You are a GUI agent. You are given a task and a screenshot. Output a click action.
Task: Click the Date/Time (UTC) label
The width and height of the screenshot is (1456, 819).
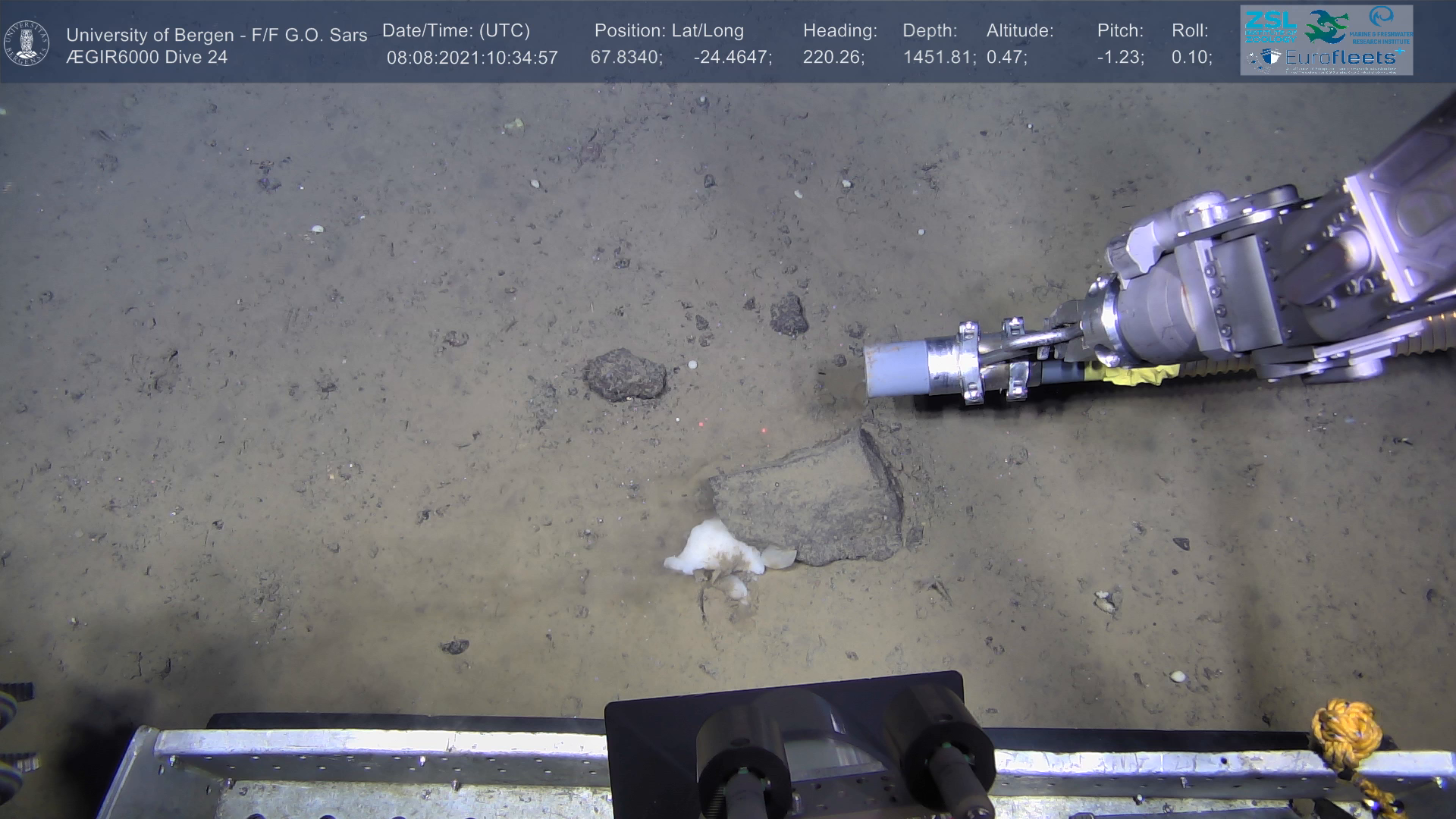click(x=456, y=31)
